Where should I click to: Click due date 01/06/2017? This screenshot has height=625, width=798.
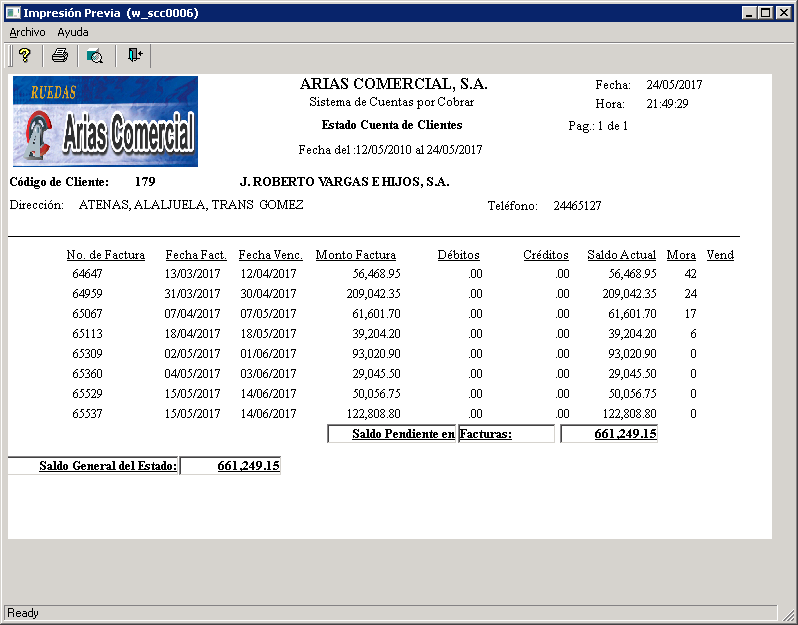[268, 354]
